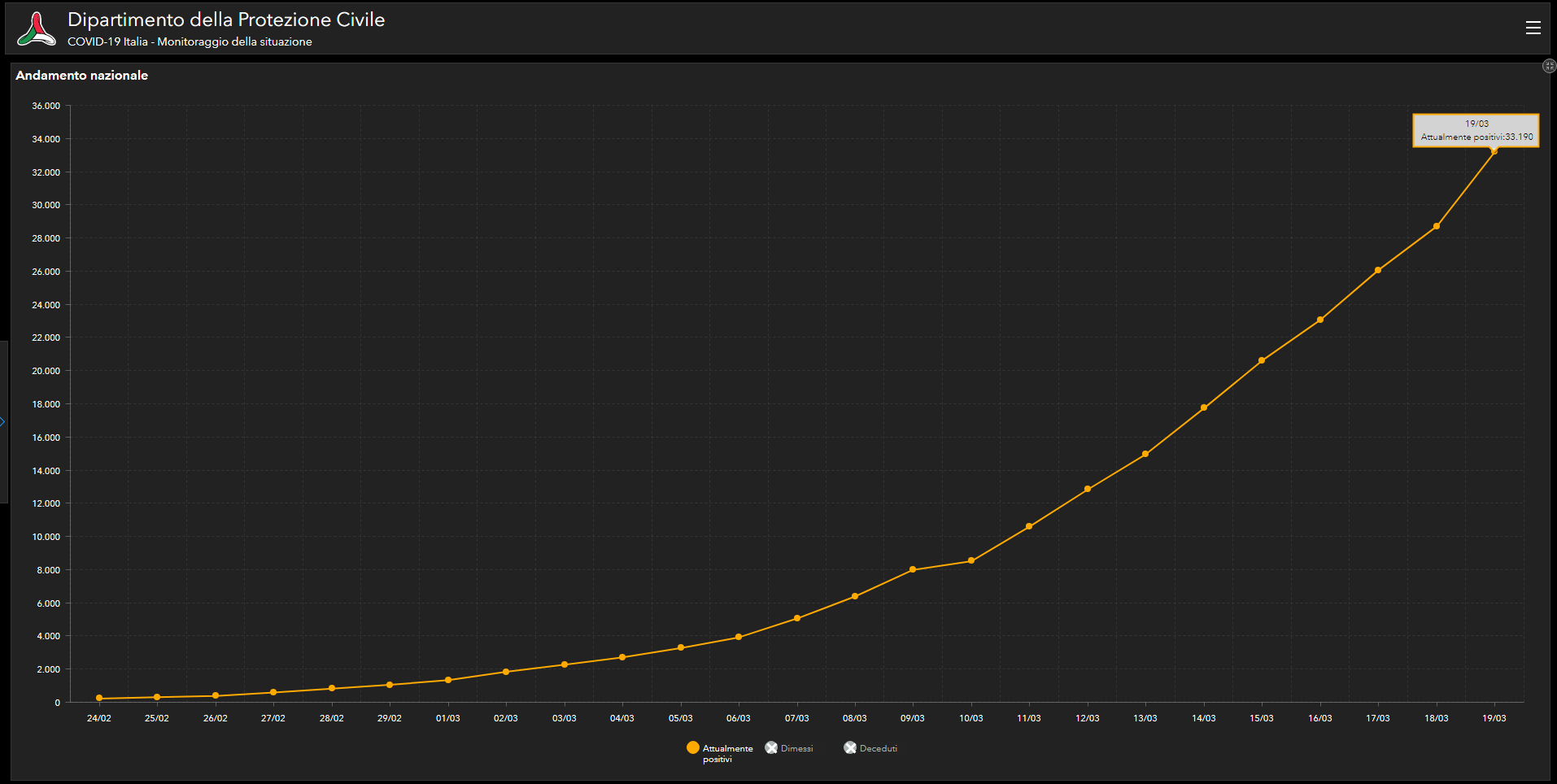The height and width of the screenshot is (784, 1557).
Task: Click the 'Andamento nazionale' panel title
Action: click(x=82, y=75)
